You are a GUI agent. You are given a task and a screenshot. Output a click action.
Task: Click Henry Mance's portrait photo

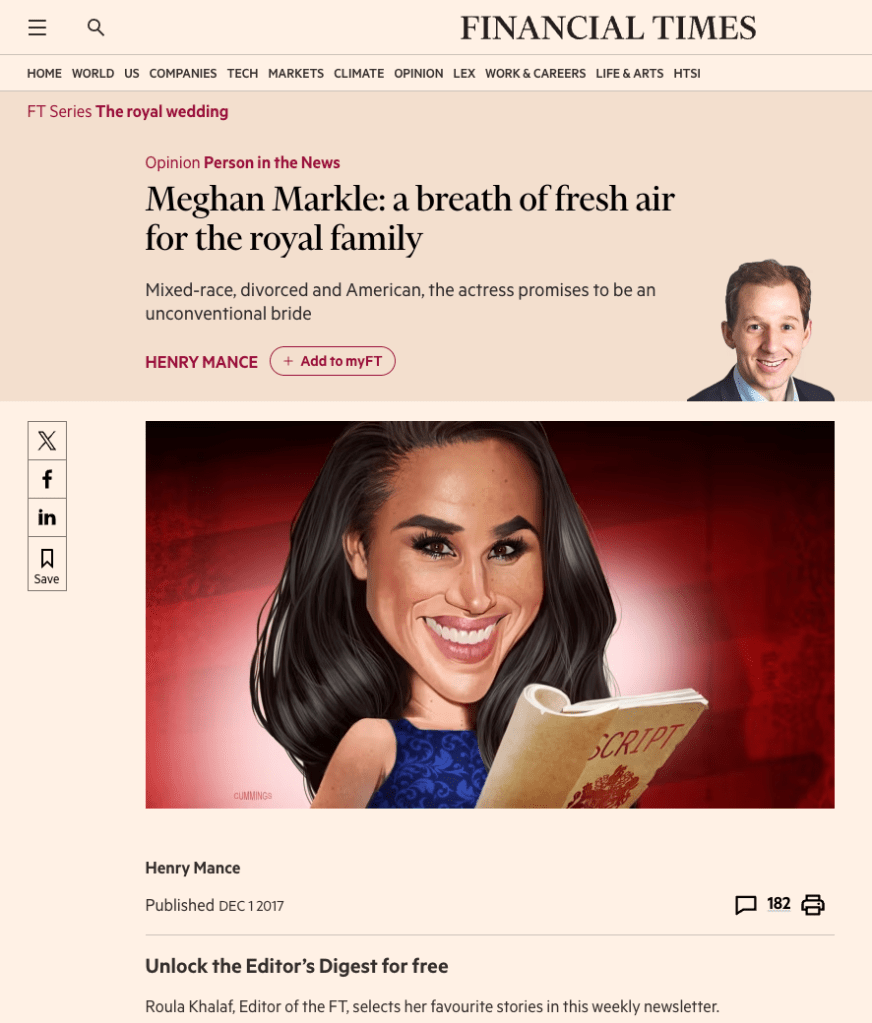(x=760, y=330)
